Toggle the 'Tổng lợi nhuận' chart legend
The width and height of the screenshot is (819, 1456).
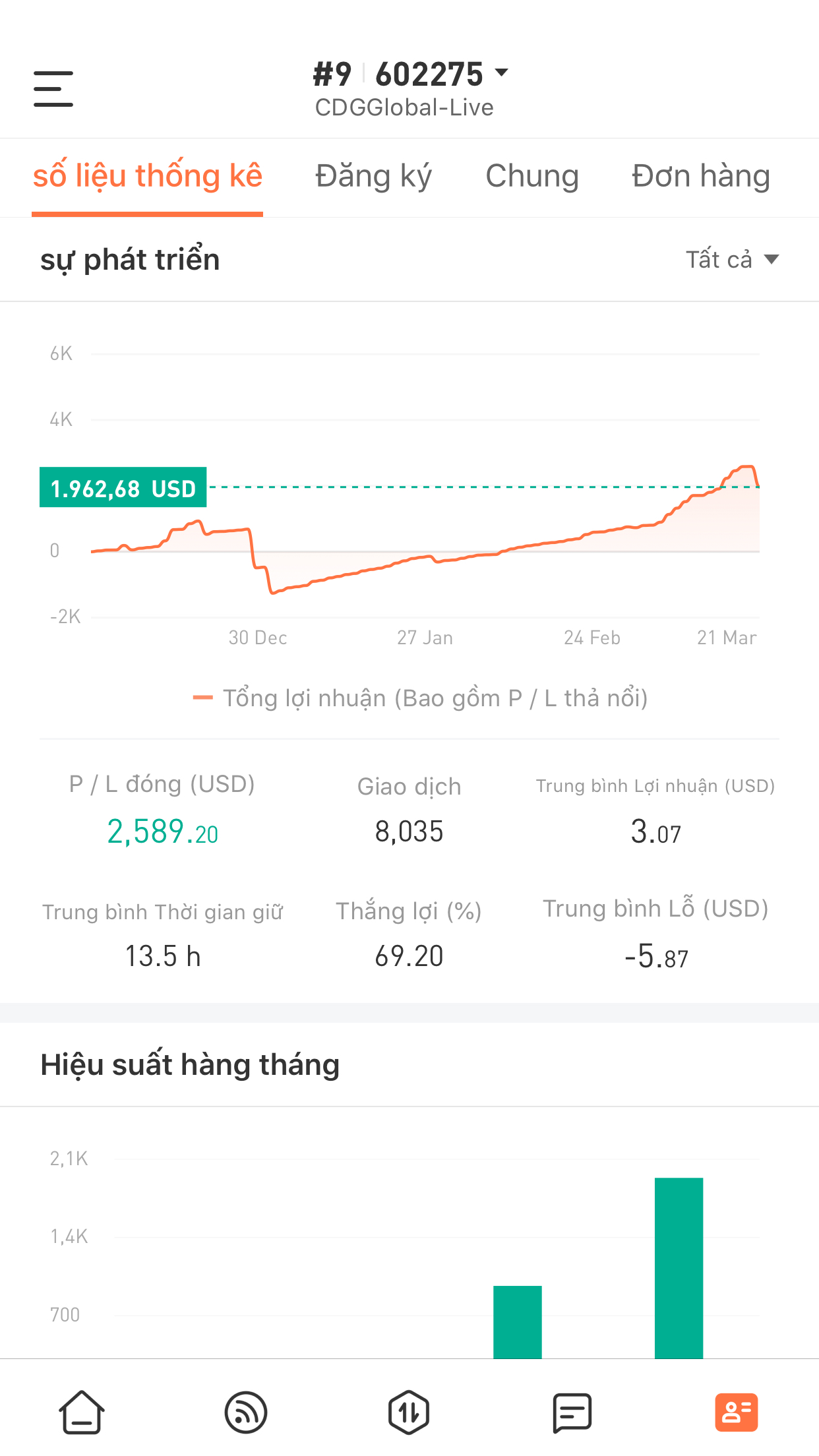point(420,698)
